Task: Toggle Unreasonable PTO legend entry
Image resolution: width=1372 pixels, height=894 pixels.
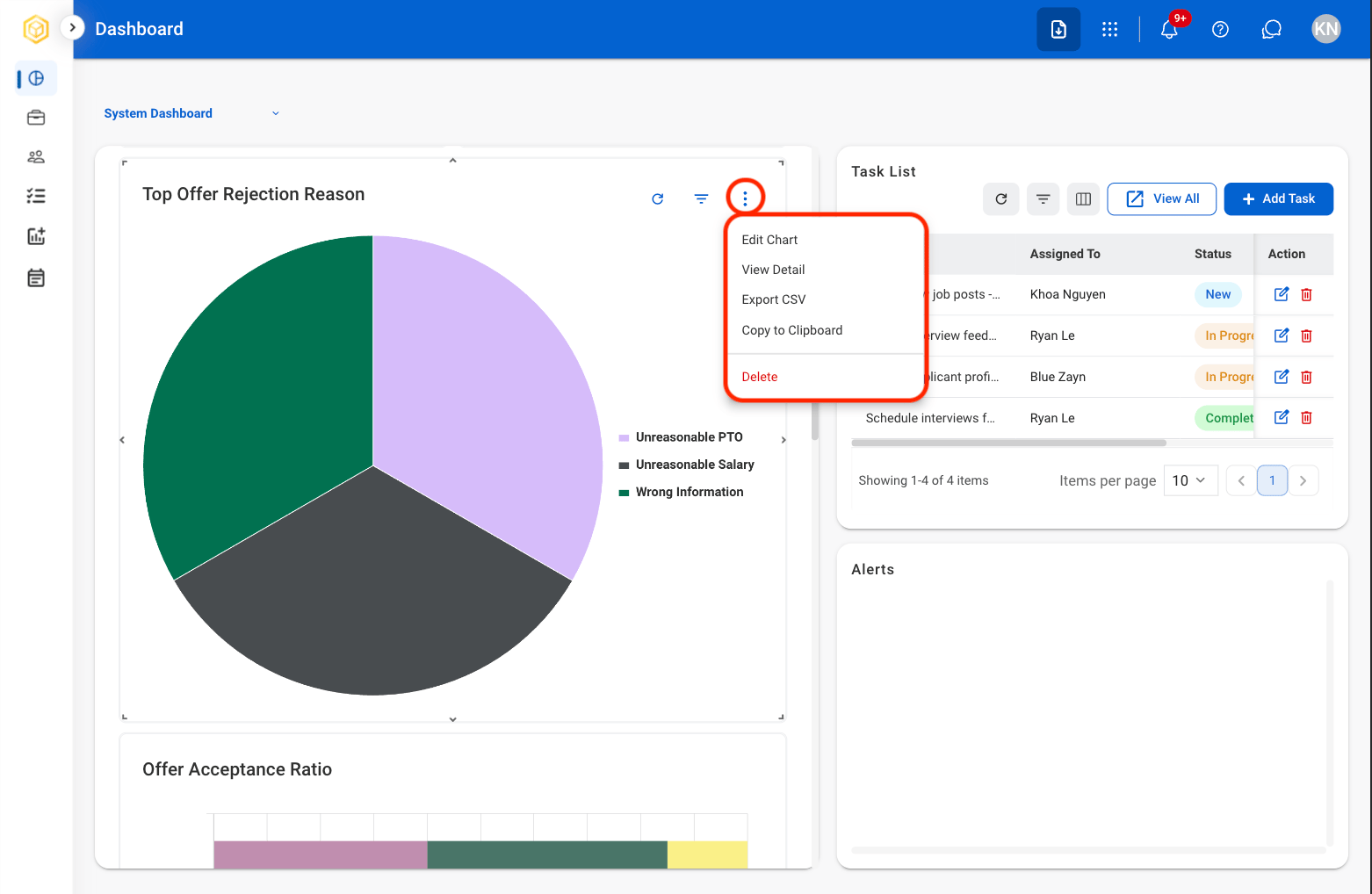Action: [x=681, y=437]
